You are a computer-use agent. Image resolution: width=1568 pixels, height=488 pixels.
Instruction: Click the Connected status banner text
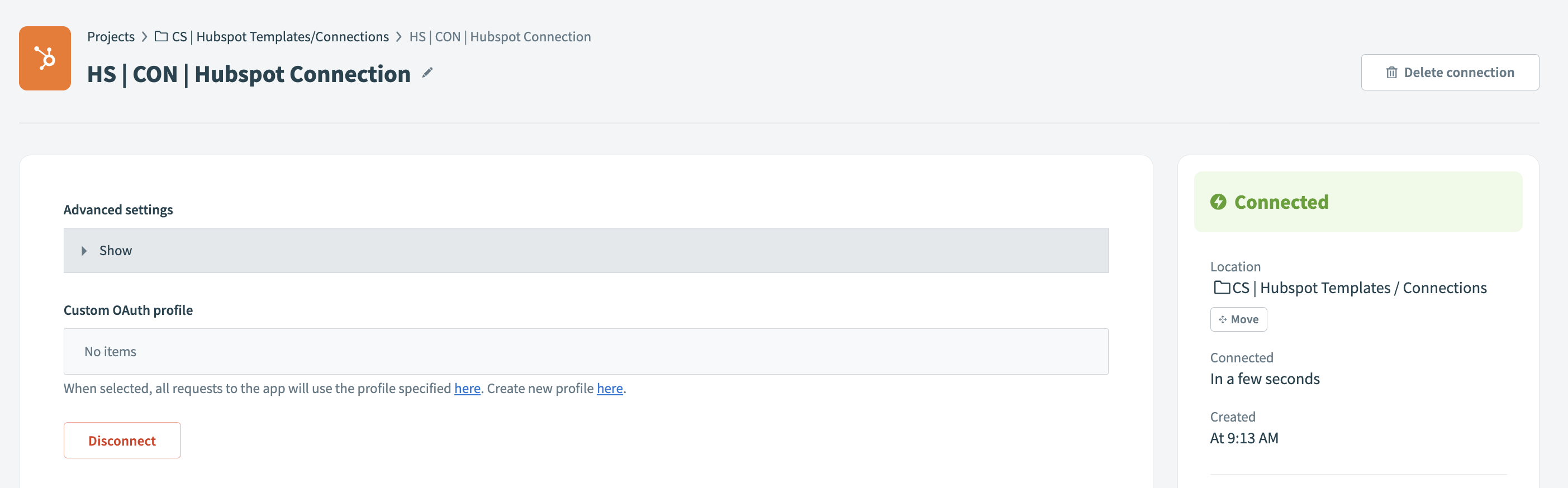[1281, 202]
